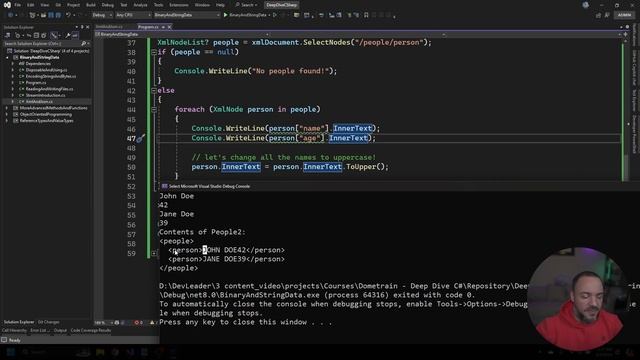The width and height of the screenshot is (640, 360).
Task: Collapse the foreach block on line 44
Action: point(154,109)
